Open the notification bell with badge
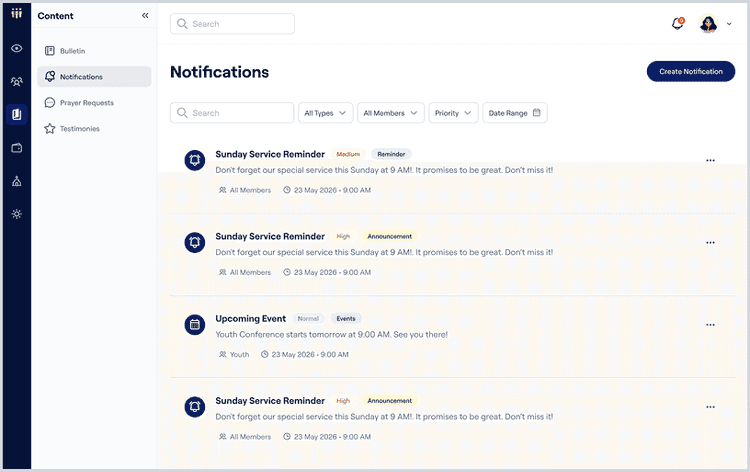Viewport: 750px width, 472px height. [678, 23]
